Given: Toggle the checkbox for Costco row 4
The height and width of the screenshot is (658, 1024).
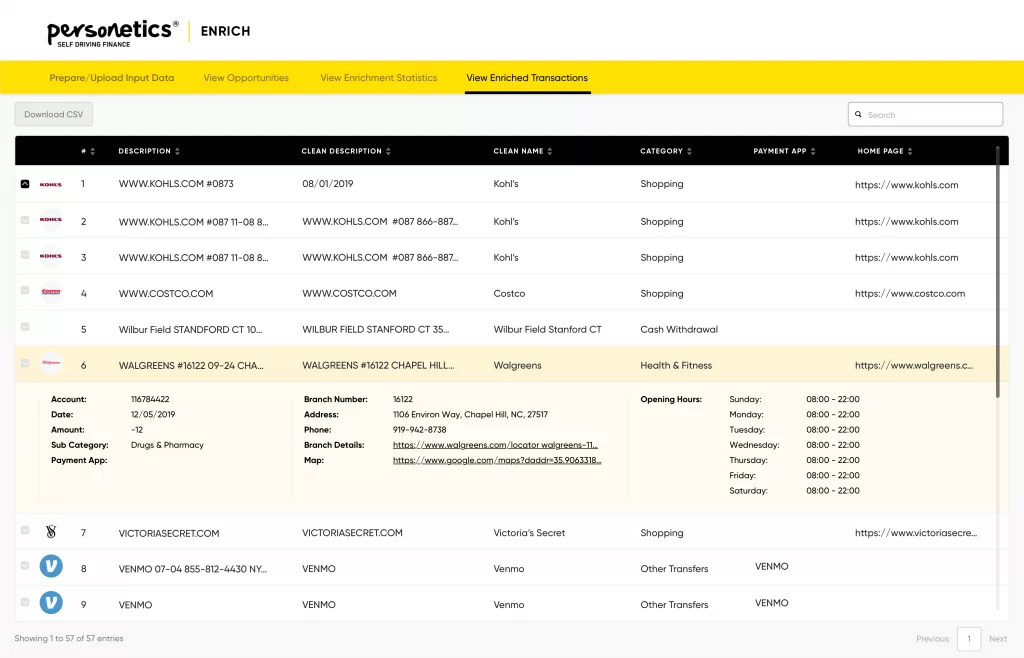Looking at the screenshot, I should pos(25,290).
